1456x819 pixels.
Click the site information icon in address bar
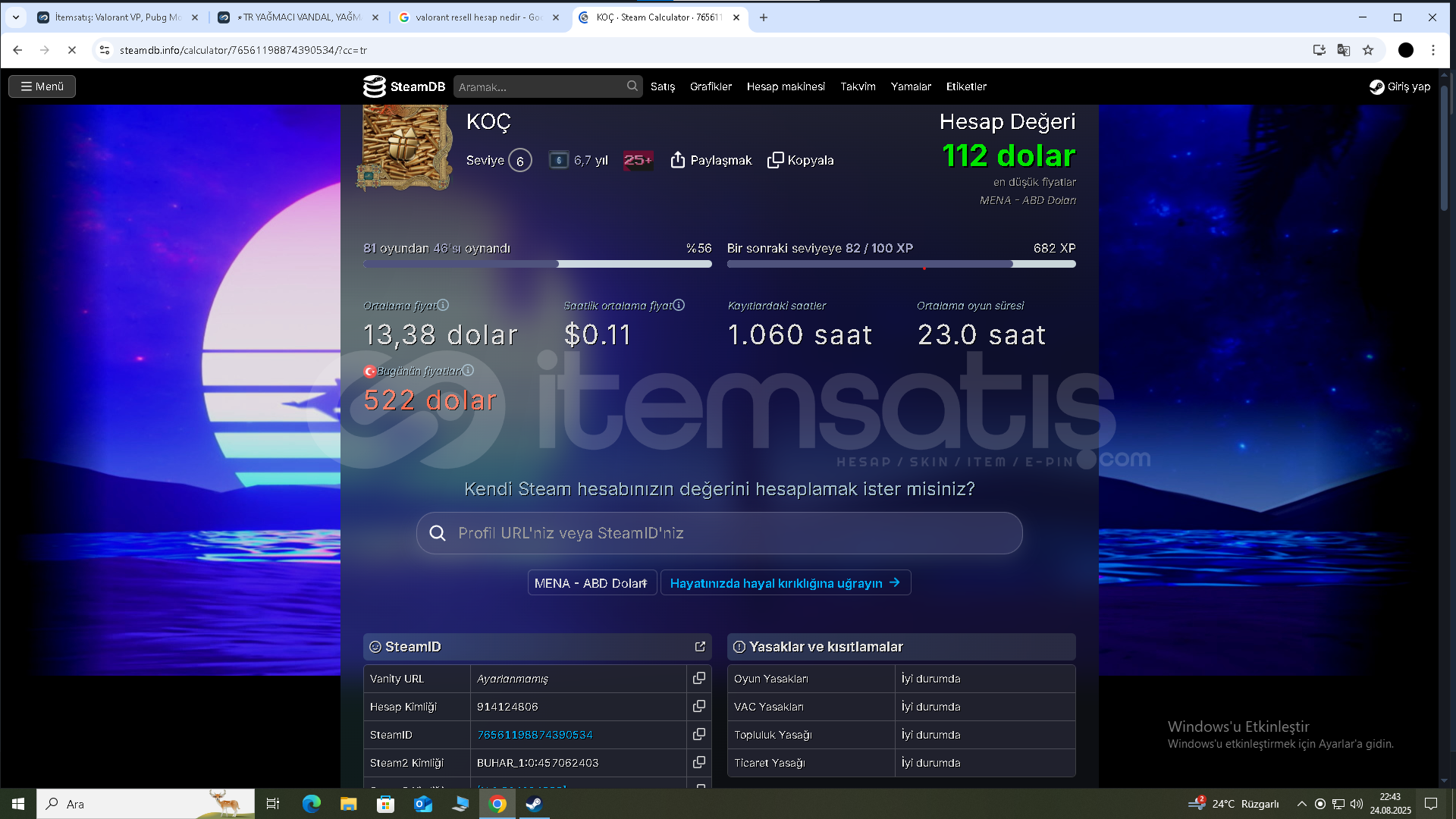point(105,50)
